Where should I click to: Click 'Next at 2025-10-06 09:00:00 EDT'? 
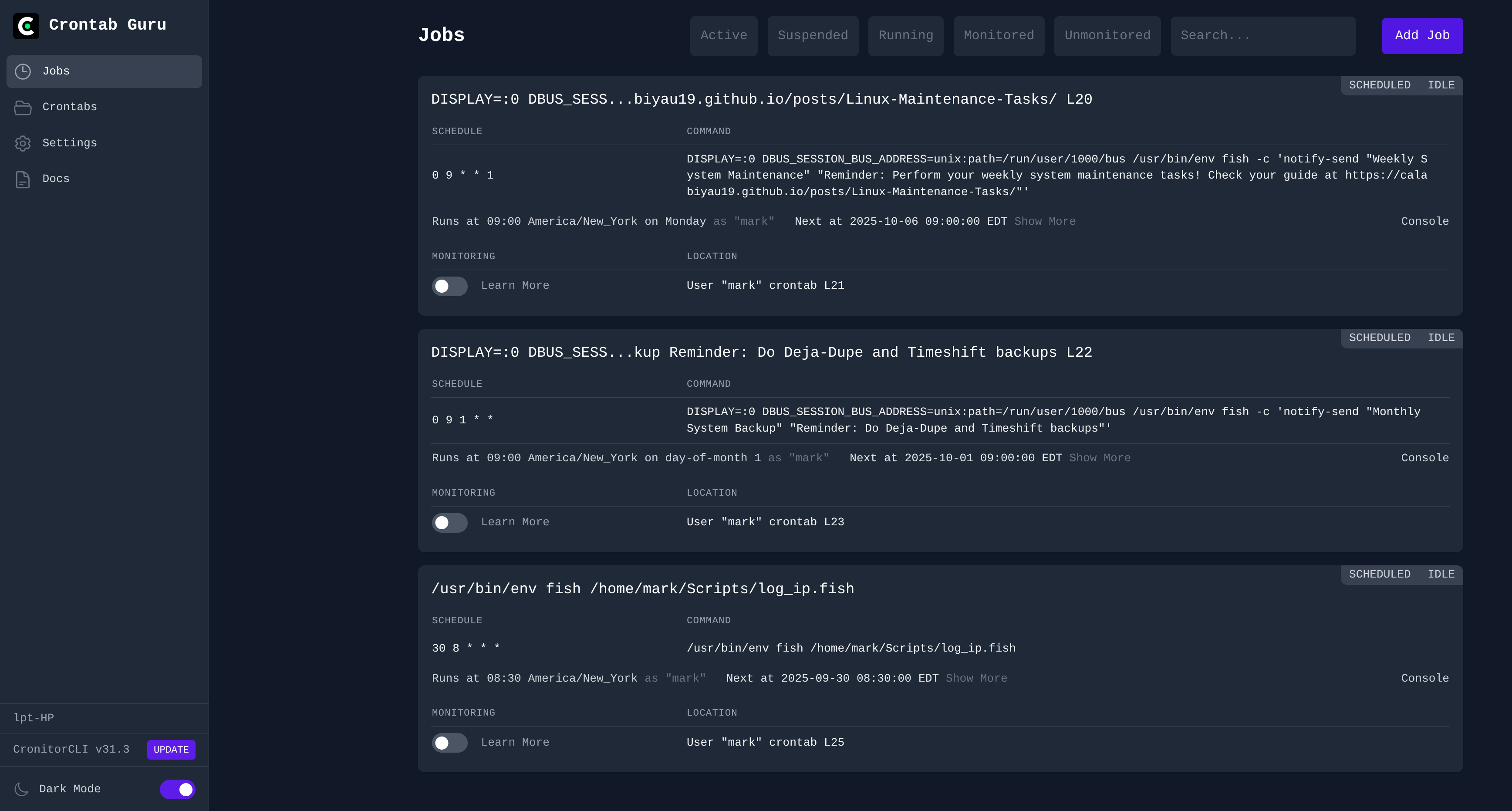coord(901,221)
